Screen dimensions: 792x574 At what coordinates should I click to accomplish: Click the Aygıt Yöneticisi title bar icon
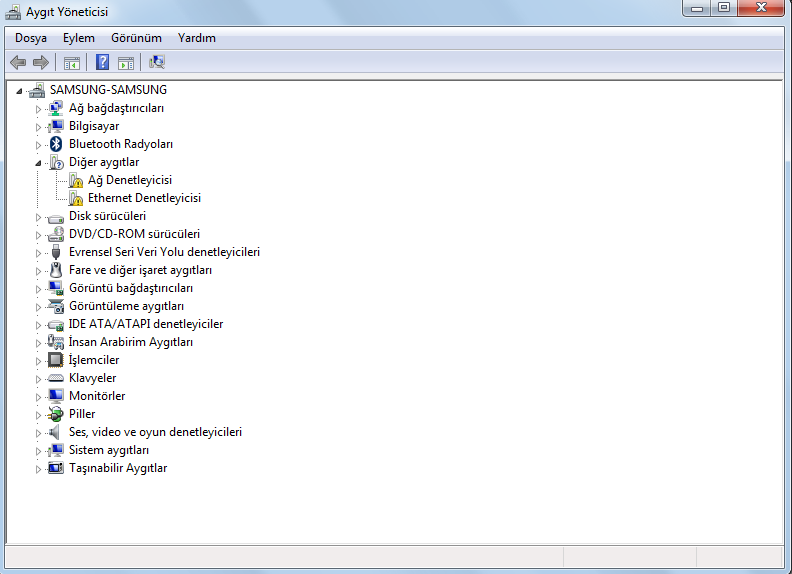pos(13,12)
